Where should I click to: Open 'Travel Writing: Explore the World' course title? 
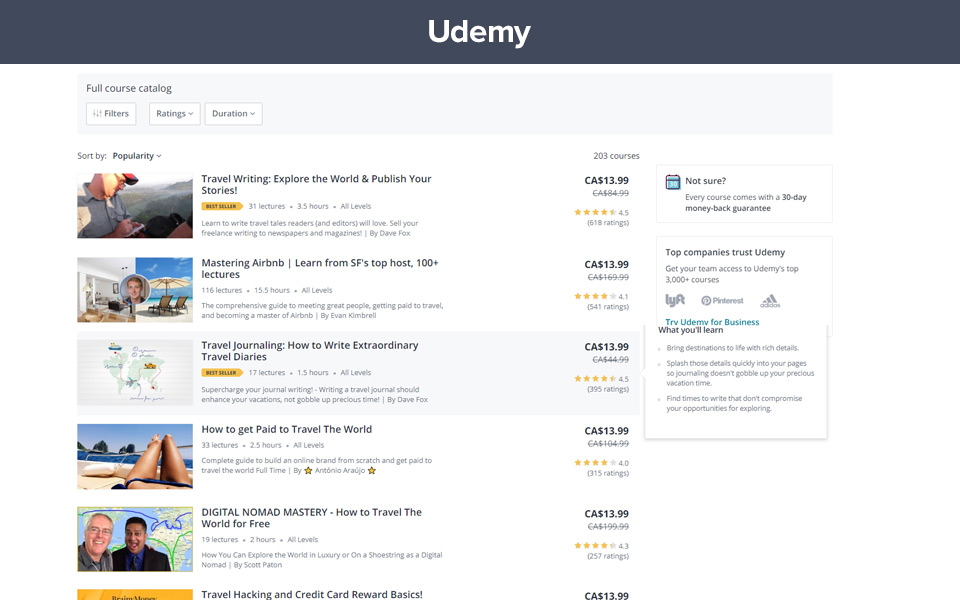[317, 184]
